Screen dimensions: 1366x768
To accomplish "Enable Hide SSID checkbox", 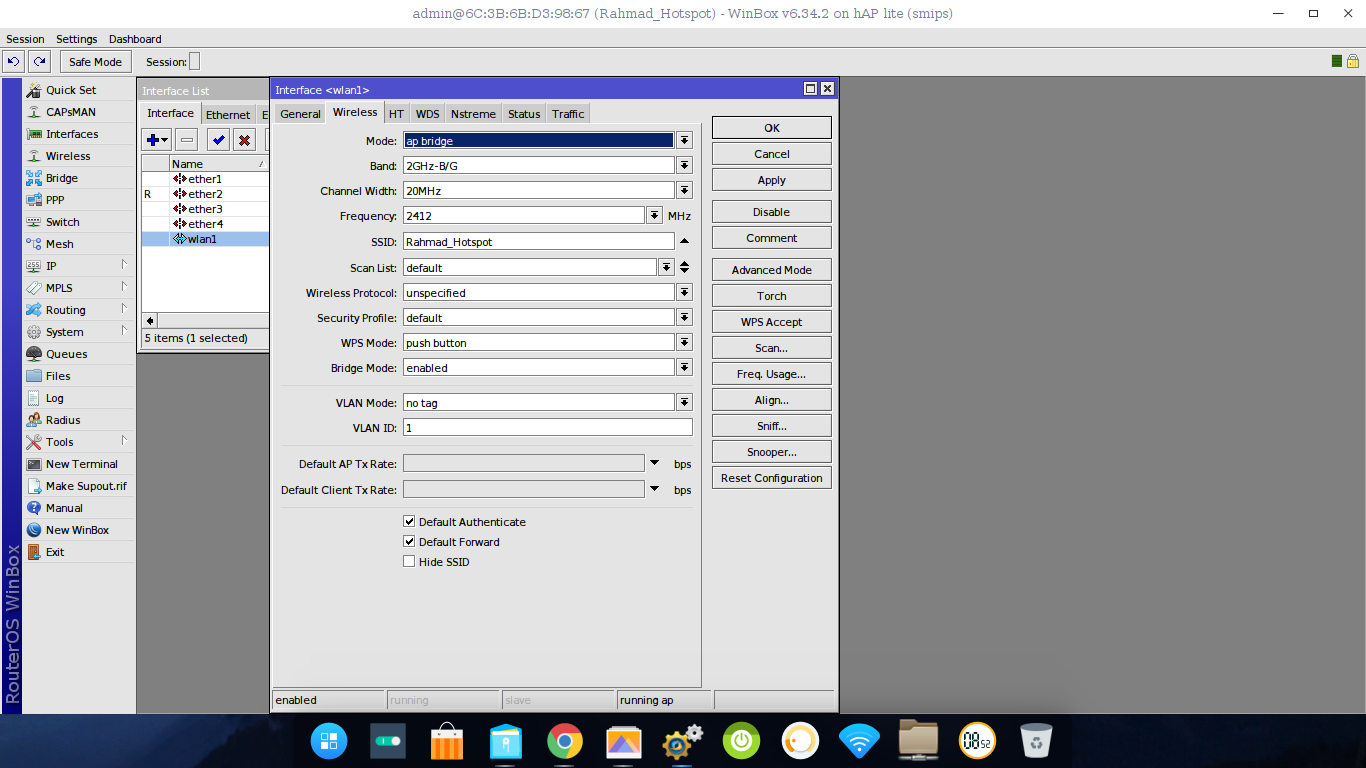I will [409, 562].
